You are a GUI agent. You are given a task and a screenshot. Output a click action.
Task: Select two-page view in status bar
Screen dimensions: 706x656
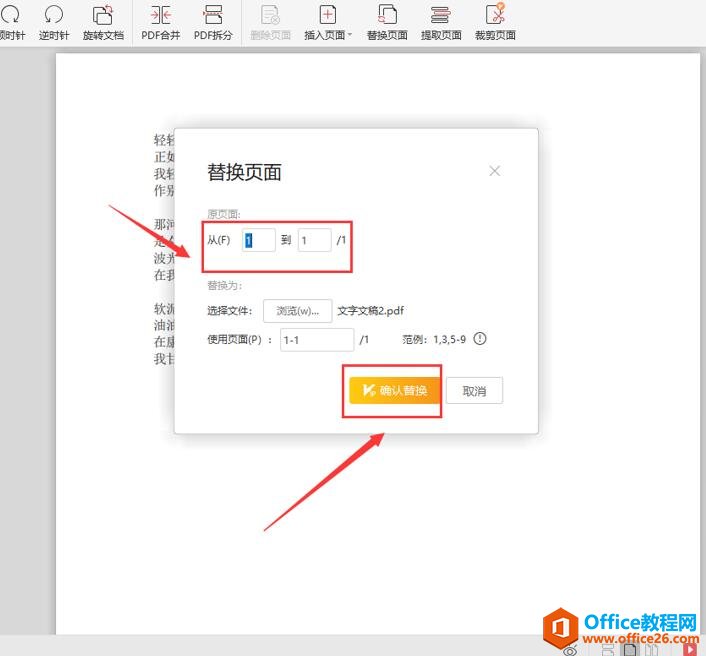(651, 650)
